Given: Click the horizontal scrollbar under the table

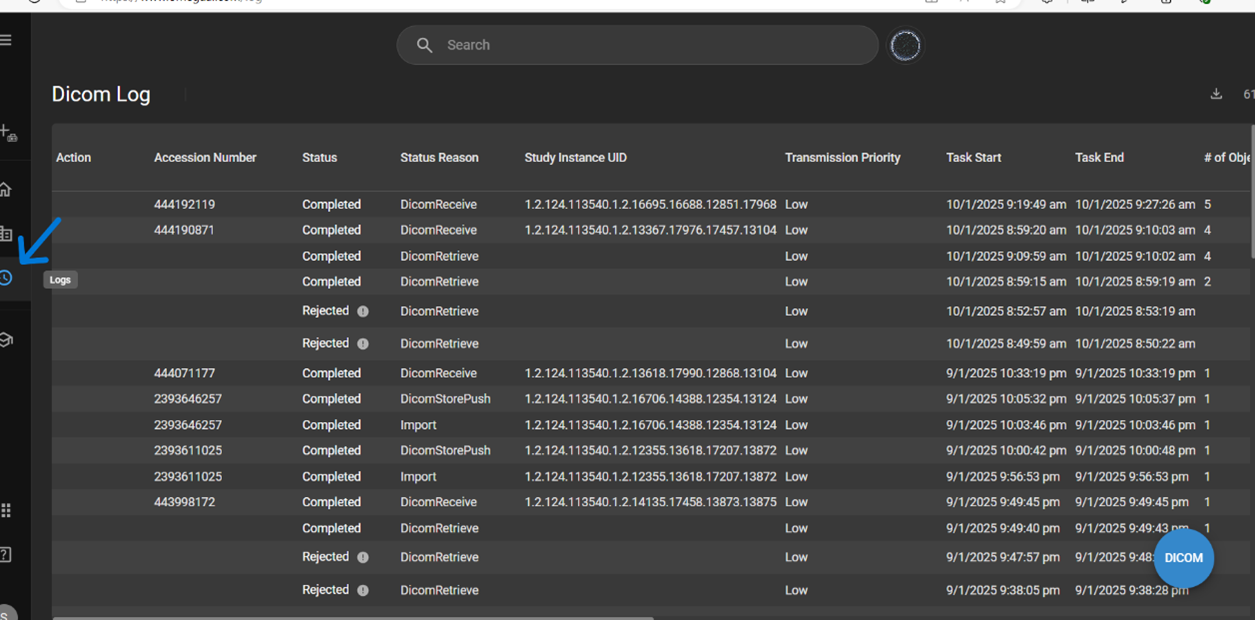Looking at the screenshot, I should (x=352, y=617).
